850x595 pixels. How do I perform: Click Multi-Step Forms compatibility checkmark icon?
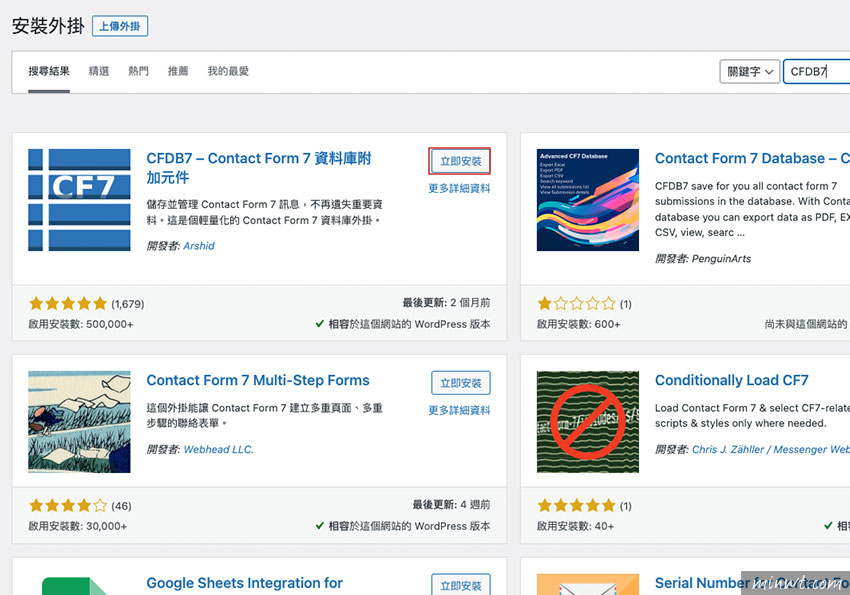point(320,526)
